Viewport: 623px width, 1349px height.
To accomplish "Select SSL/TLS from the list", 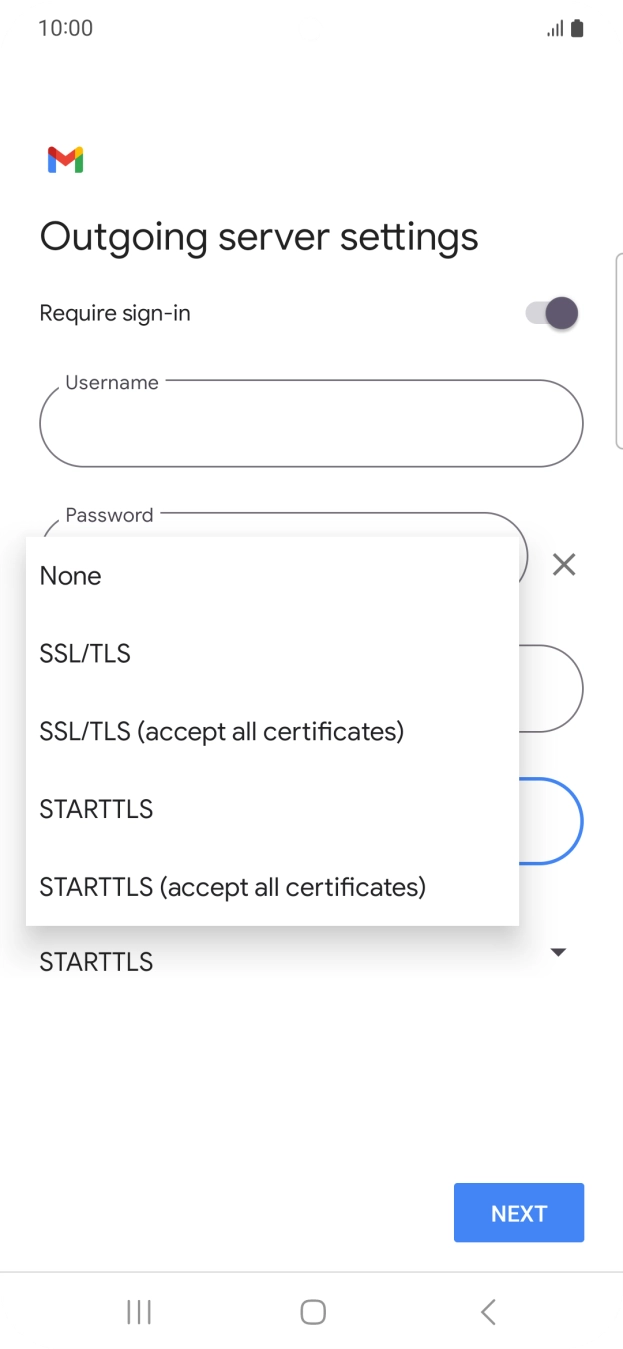I will pos(85,653).
